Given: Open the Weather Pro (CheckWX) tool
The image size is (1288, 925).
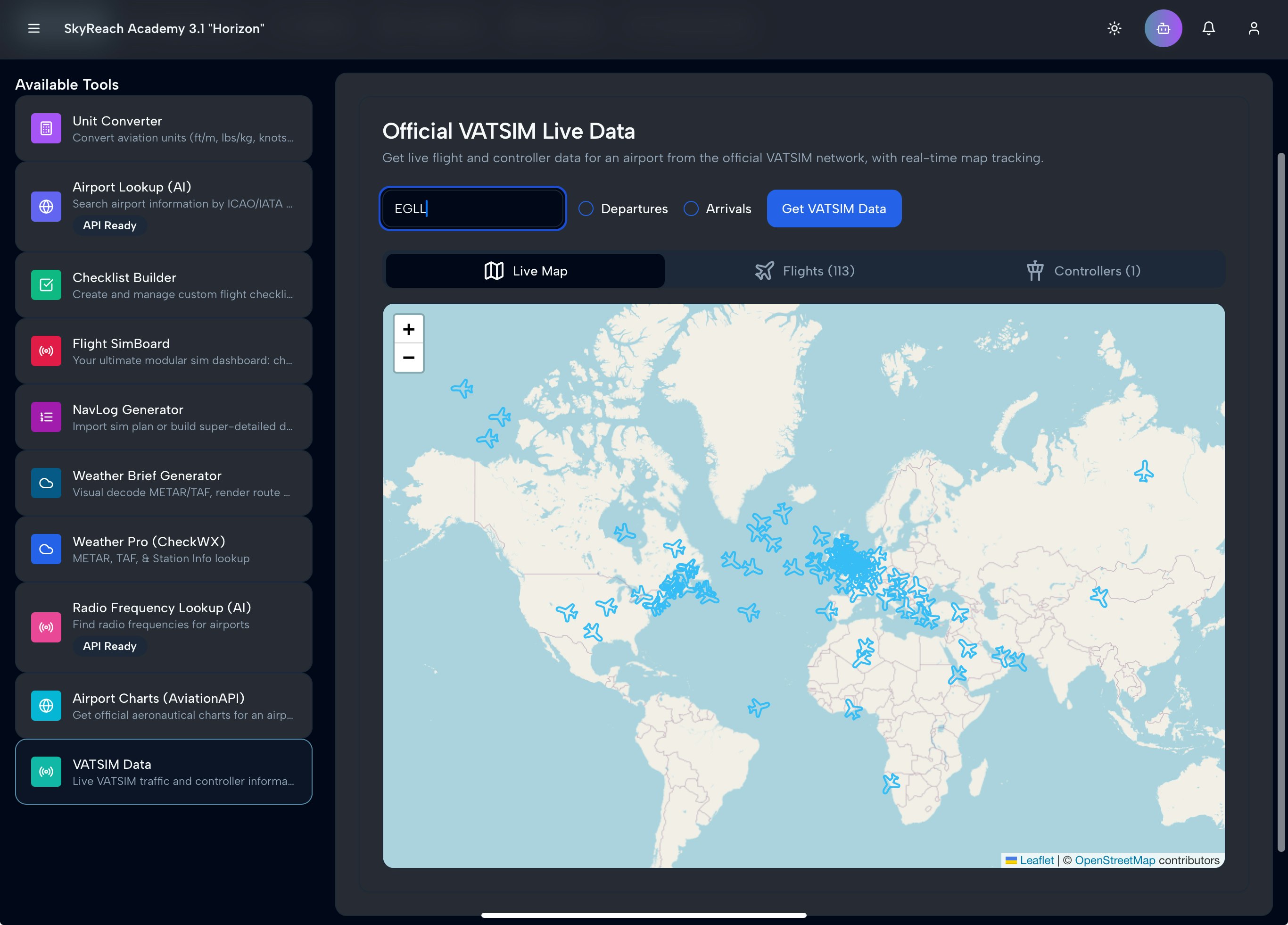Looking at the screenshot, I should pyautogui.click(x=164, y=549).
